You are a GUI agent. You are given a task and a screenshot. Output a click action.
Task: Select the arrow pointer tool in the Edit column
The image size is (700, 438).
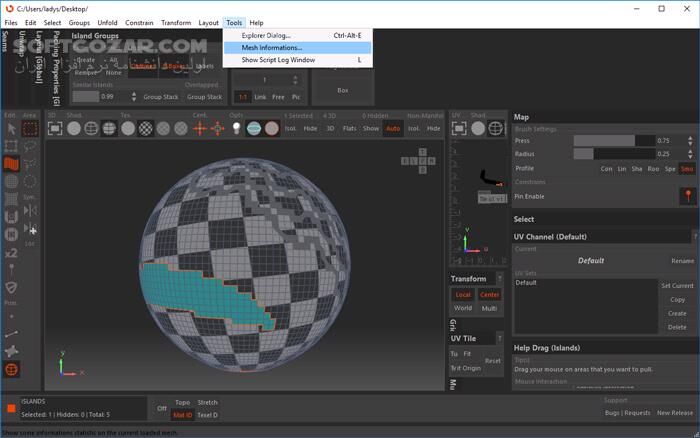tap(11, 129)
